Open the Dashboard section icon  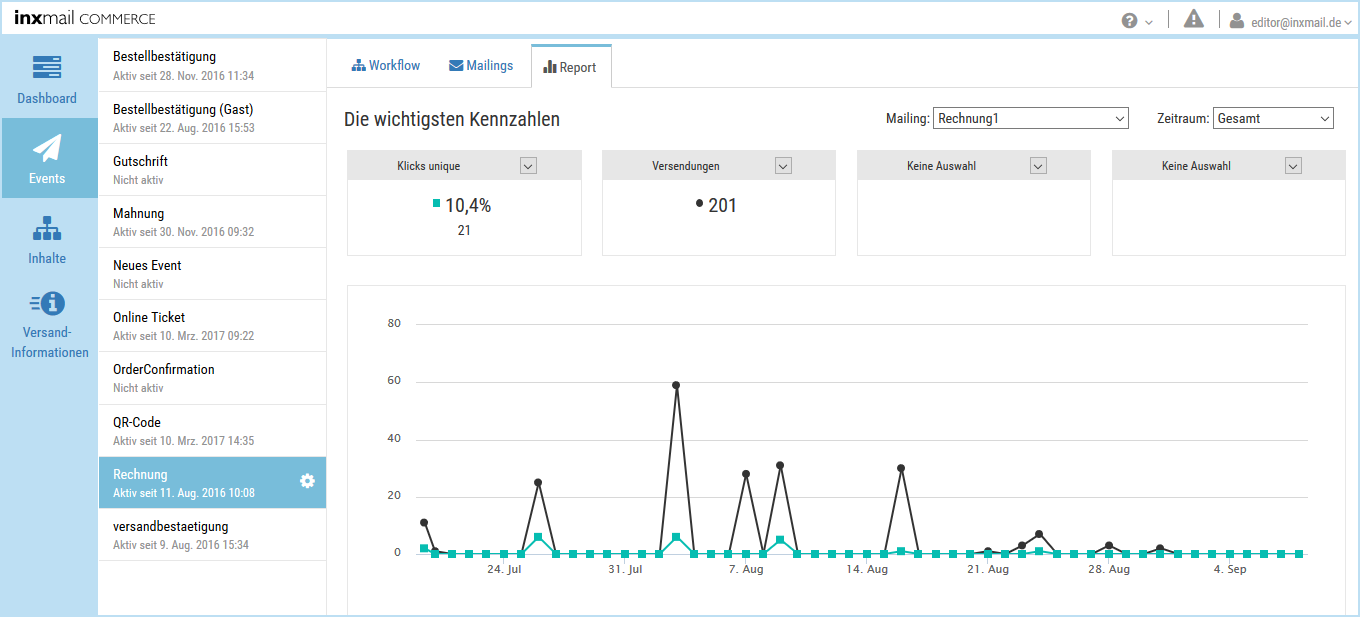[x=47, y=68]
